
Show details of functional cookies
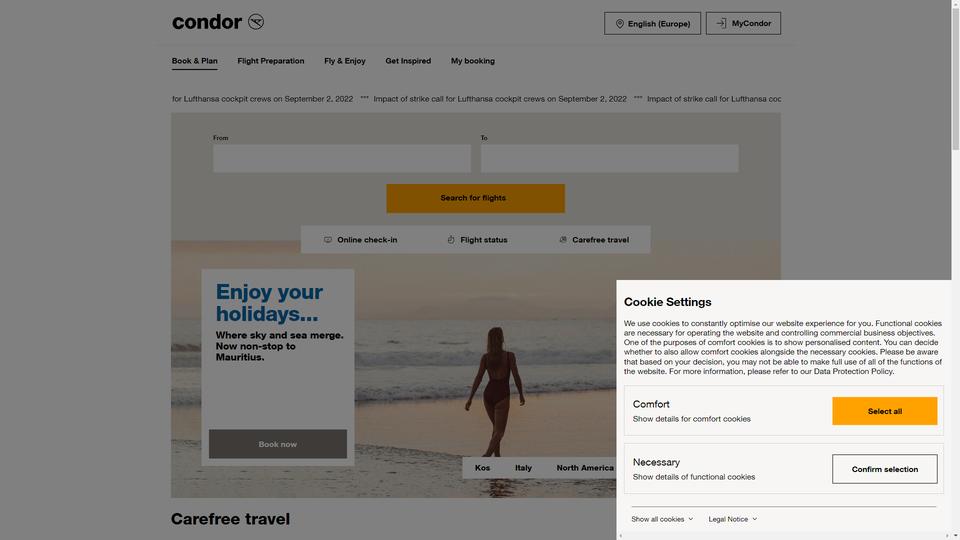[x=694, y=477]
